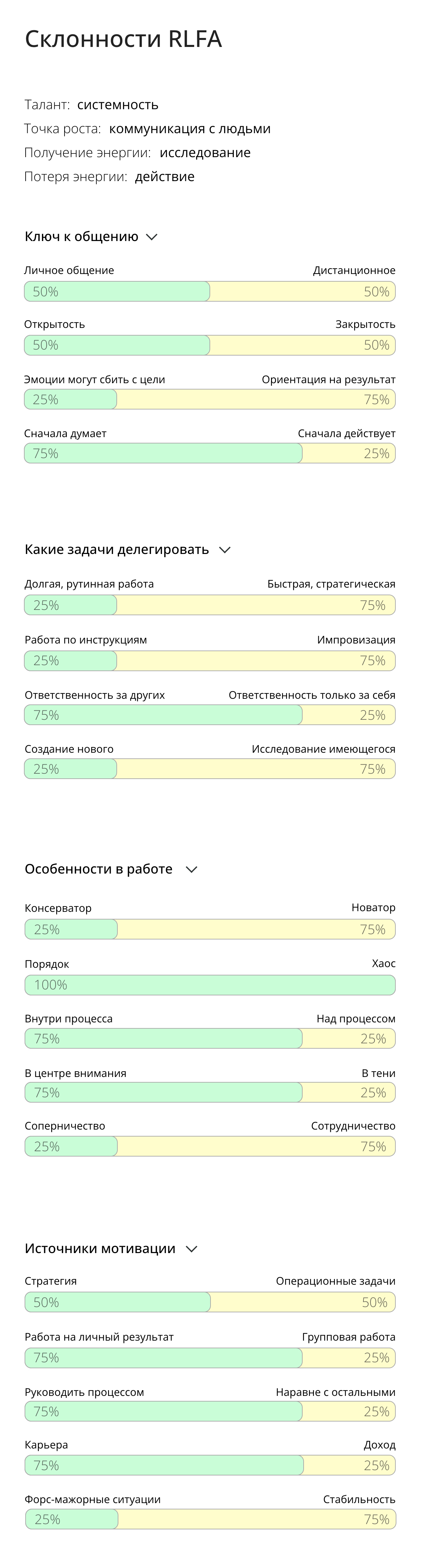Click the «Стабильность» 75% bar portion
This screenshot has height=1568, width=421.
tap(257, 1520)
